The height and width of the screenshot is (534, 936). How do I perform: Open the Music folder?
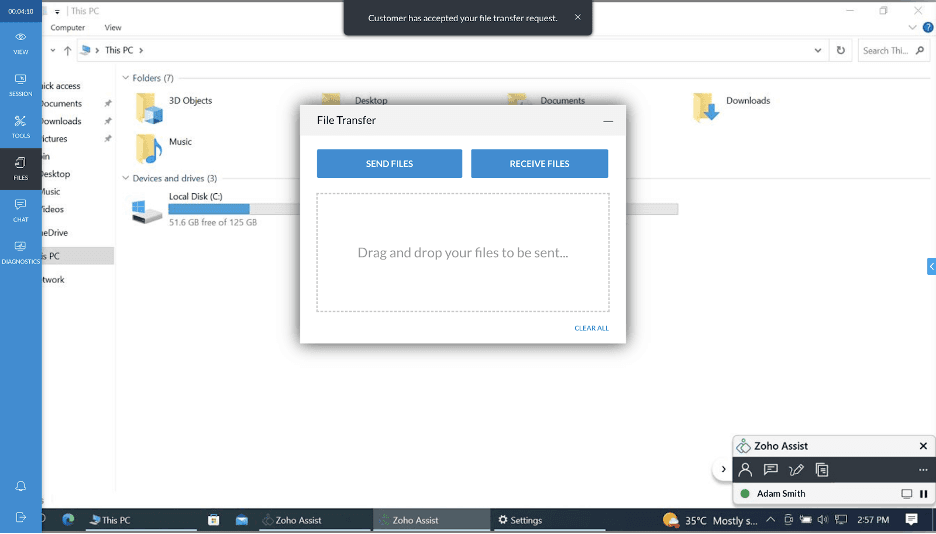[x=164, y=148]
